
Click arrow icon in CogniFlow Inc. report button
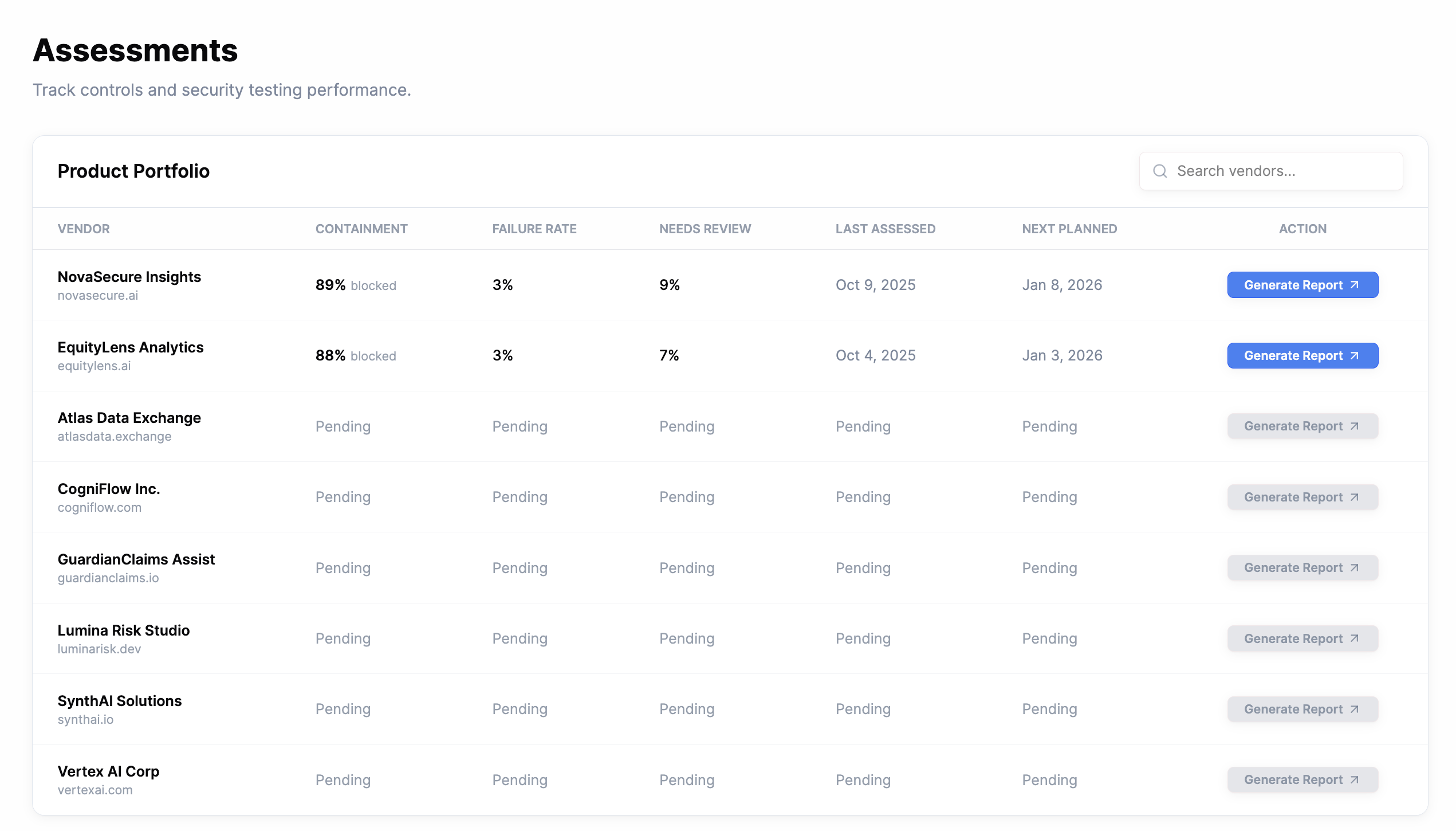[x=1355, y=497]
